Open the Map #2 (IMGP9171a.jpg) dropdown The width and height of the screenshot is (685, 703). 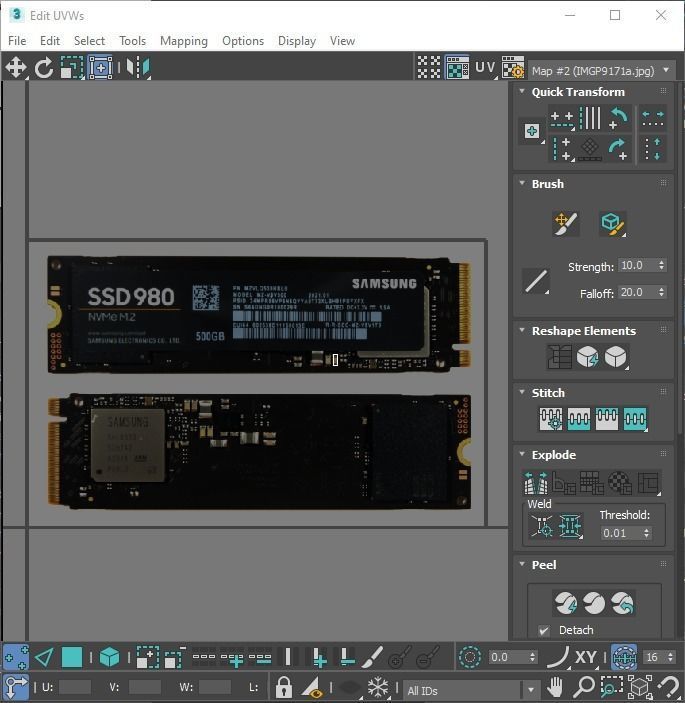pos(601,70)
